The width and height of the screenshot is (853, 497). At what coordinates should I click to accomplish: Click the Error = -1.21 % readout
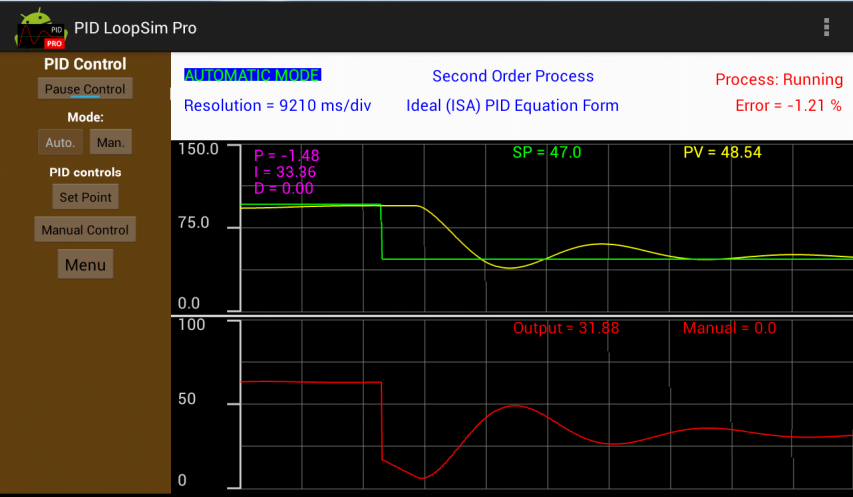pyautogui.click(x=788, y=105)
